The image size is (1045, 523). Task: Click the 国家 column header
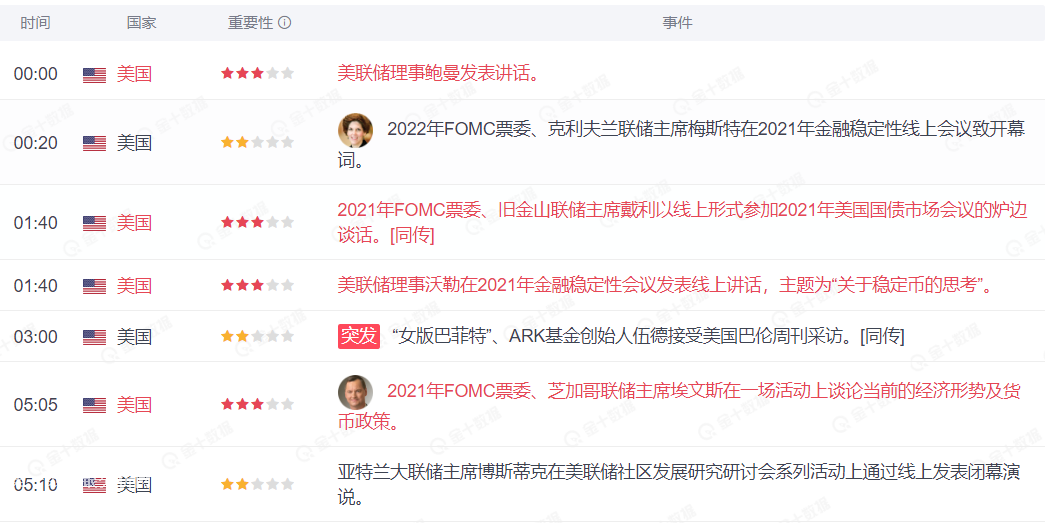(141, 23)
